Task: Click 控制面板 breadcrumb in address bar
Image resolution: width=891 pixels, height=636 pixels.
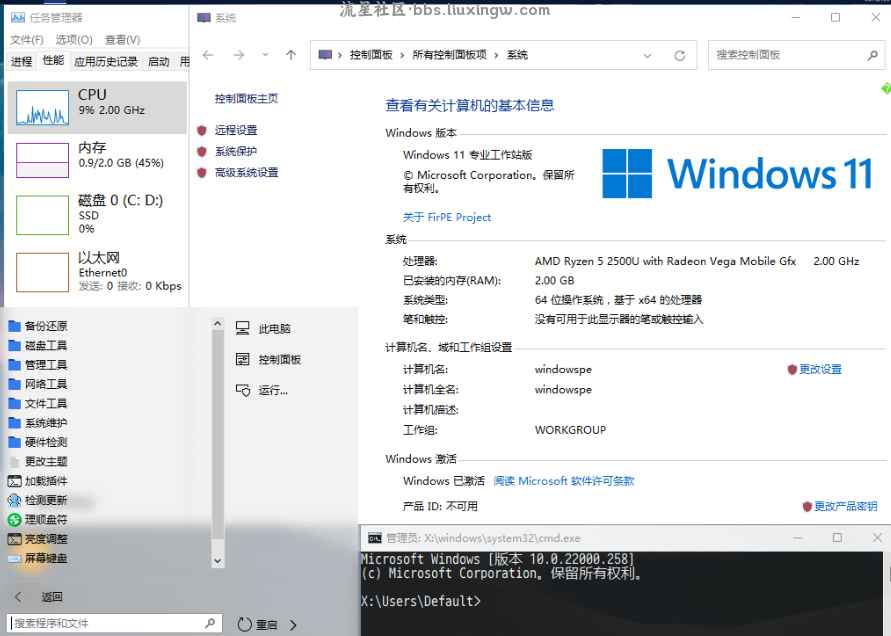Action: [x=371, y=55]
